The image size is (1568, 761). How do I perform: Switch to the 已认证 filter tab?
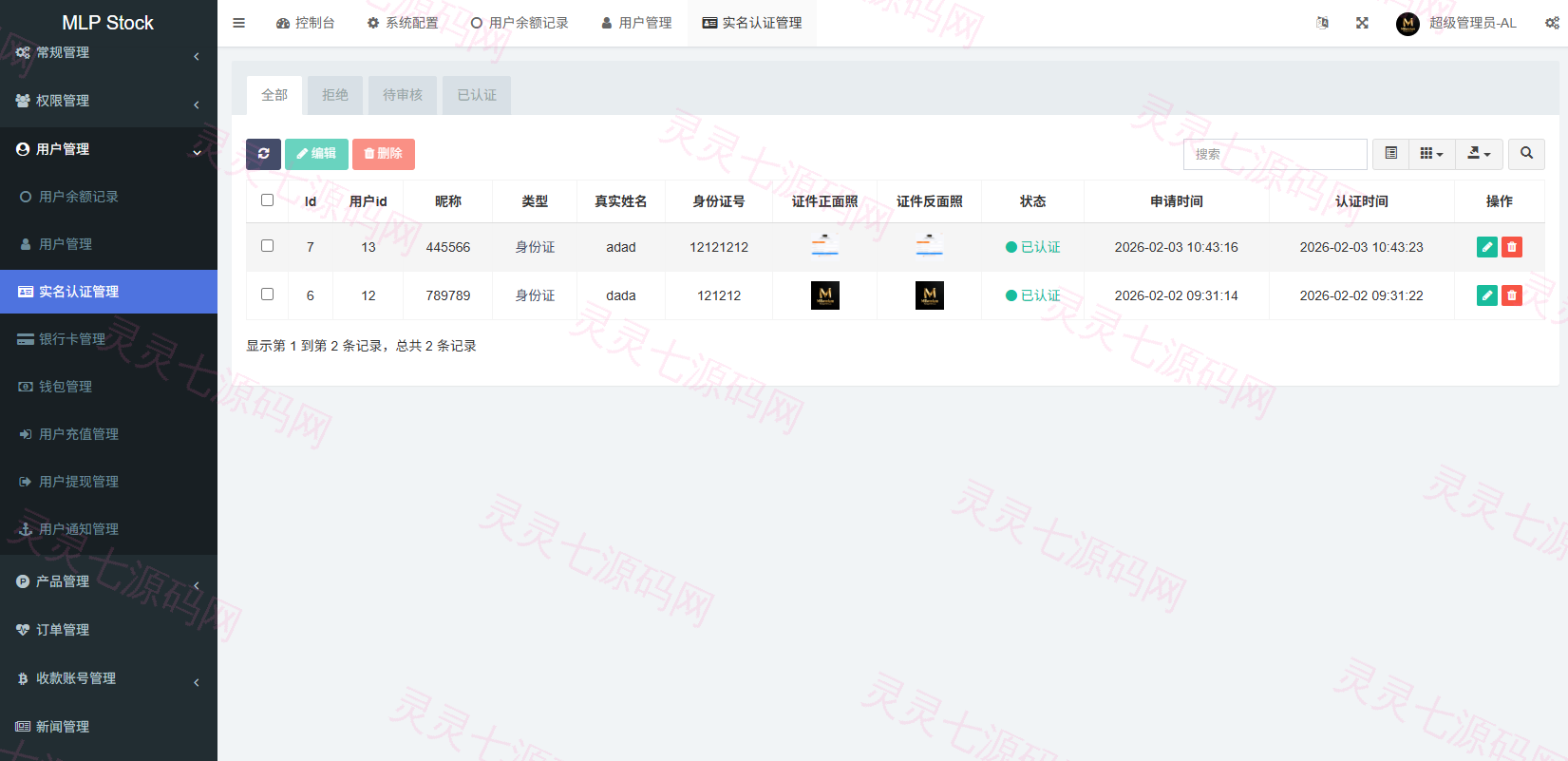coord(477,95)
